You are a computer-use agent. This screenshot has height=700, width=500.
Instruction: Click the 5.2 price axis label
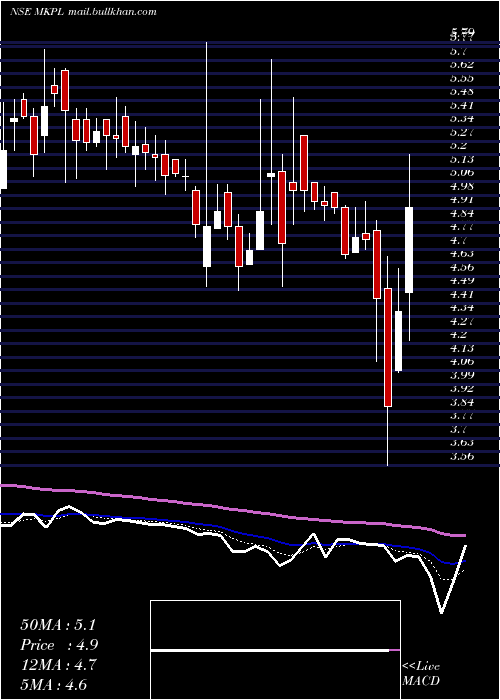click(x=458, y=146)
